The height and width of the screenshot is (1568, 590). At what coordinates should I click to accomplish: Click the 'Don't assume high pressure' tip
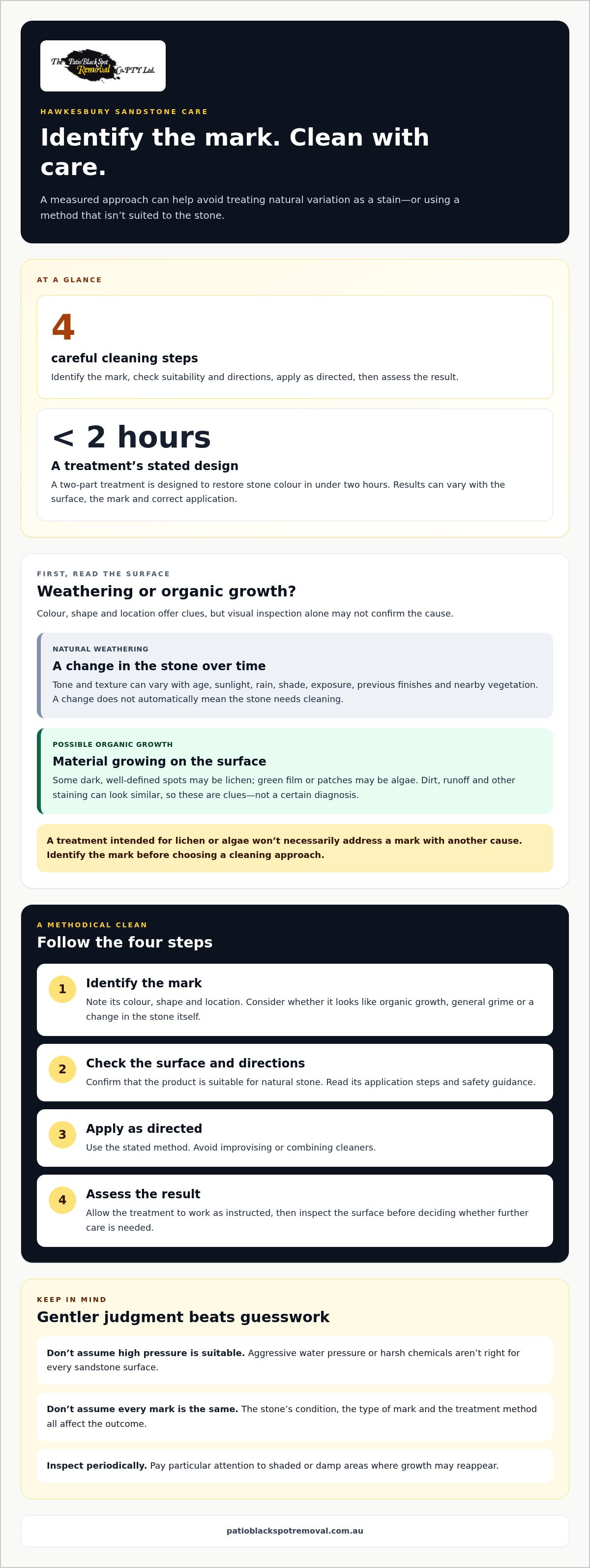coord(295,1361)
